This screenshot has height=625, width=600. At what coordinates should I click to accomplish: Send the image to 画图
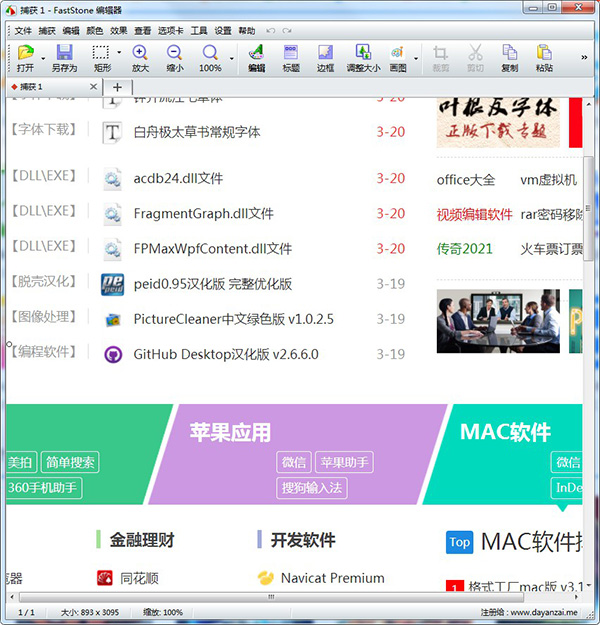click(398, 58)
